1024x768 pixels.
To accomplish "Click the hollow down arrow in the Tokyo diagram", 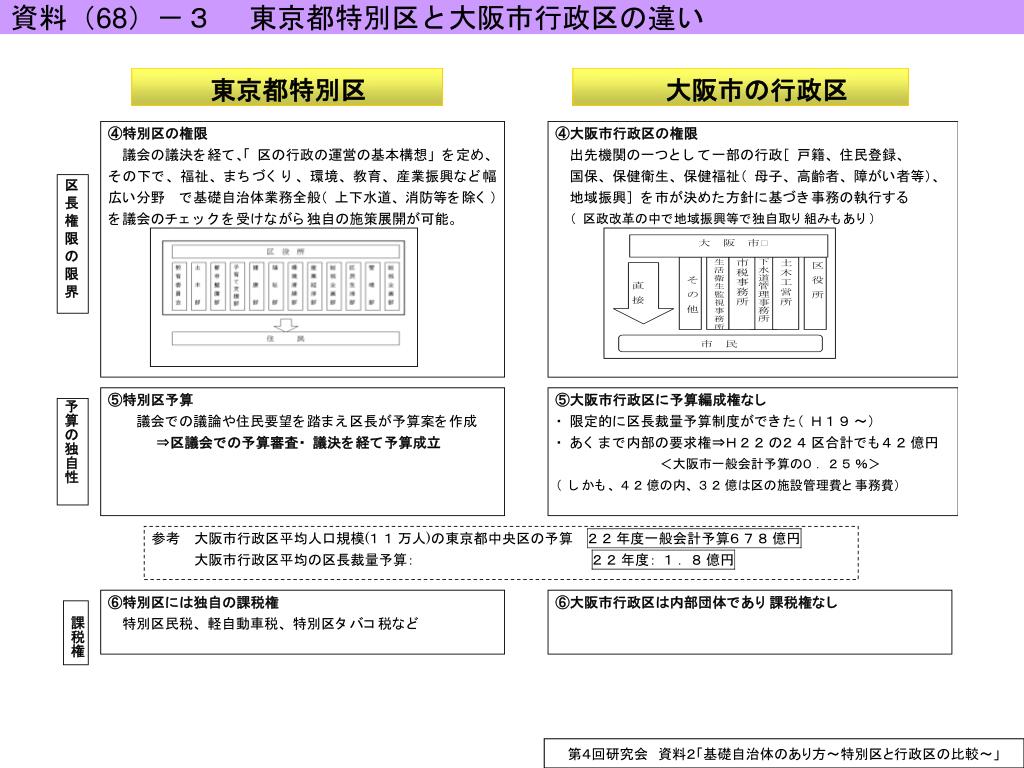I will 285,324.
